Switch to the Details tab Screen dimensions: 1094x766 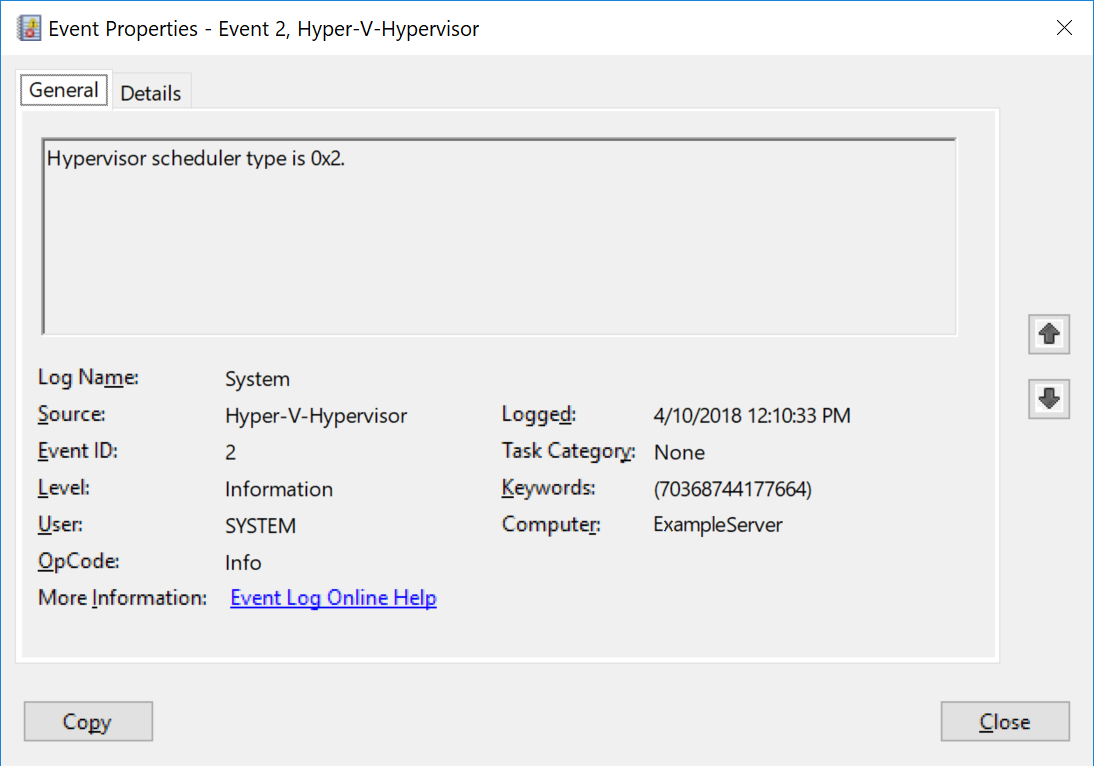151,92
